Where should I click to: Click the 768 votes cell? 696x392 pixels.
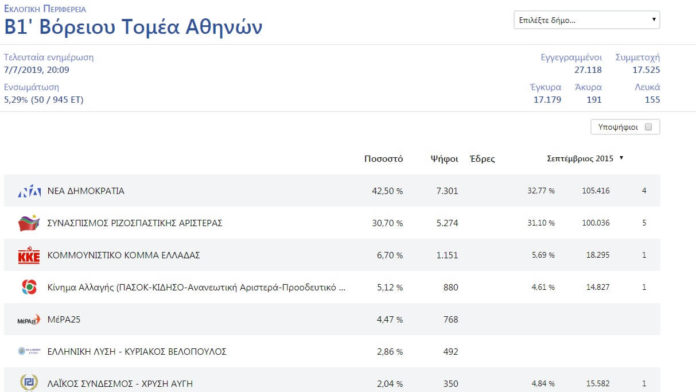(450, 320)
